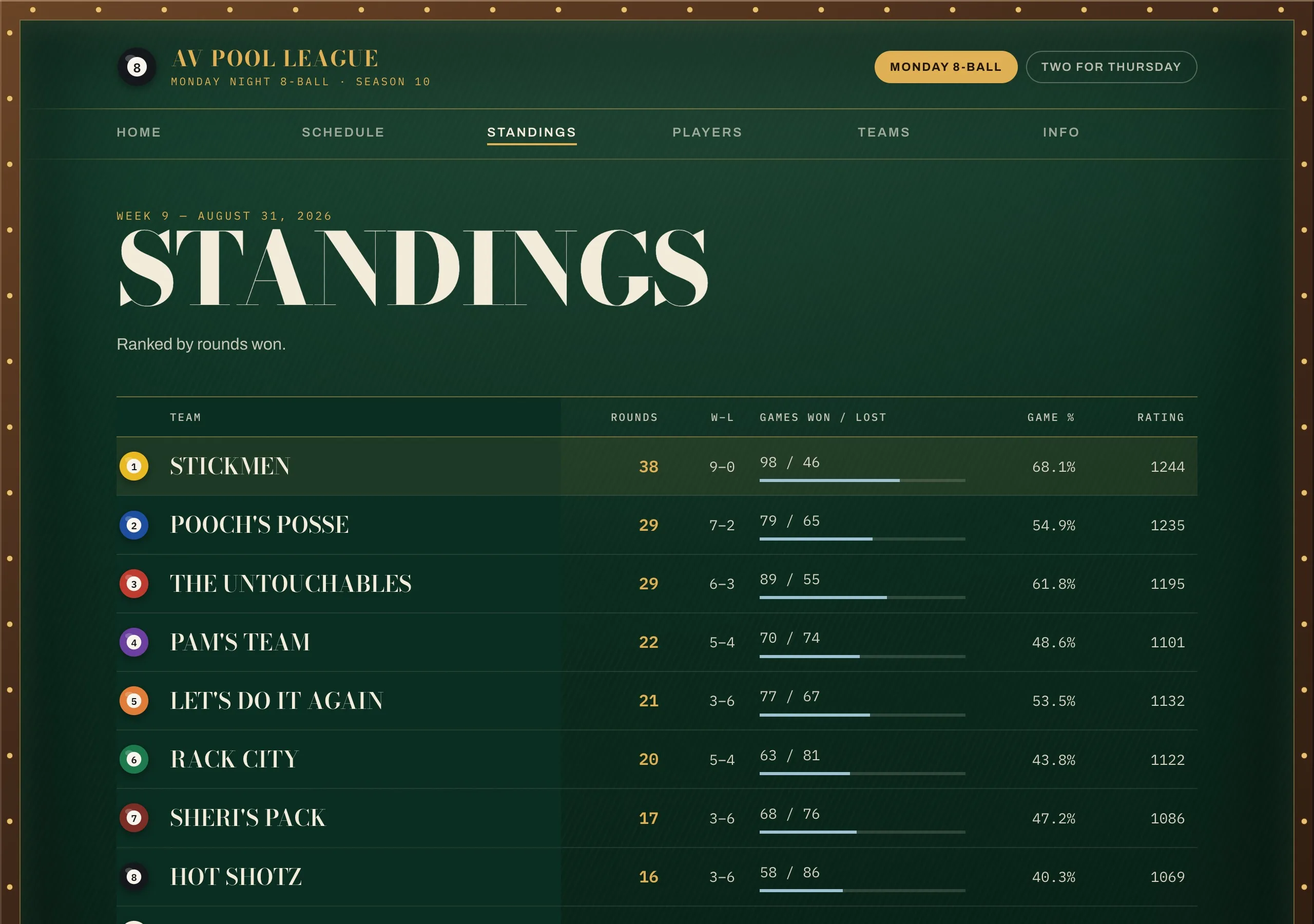The width and height of the screenshot is (1314, 924).
Task: Click the red 3-ball icon beside The Untouchables
Action: click(134, 583)
